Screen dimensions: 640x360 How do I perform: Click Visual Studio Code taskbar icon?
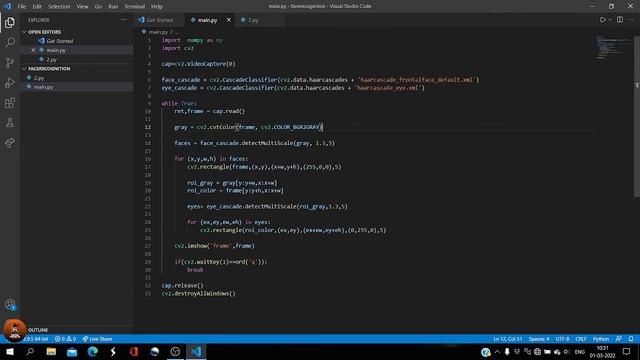196,351
